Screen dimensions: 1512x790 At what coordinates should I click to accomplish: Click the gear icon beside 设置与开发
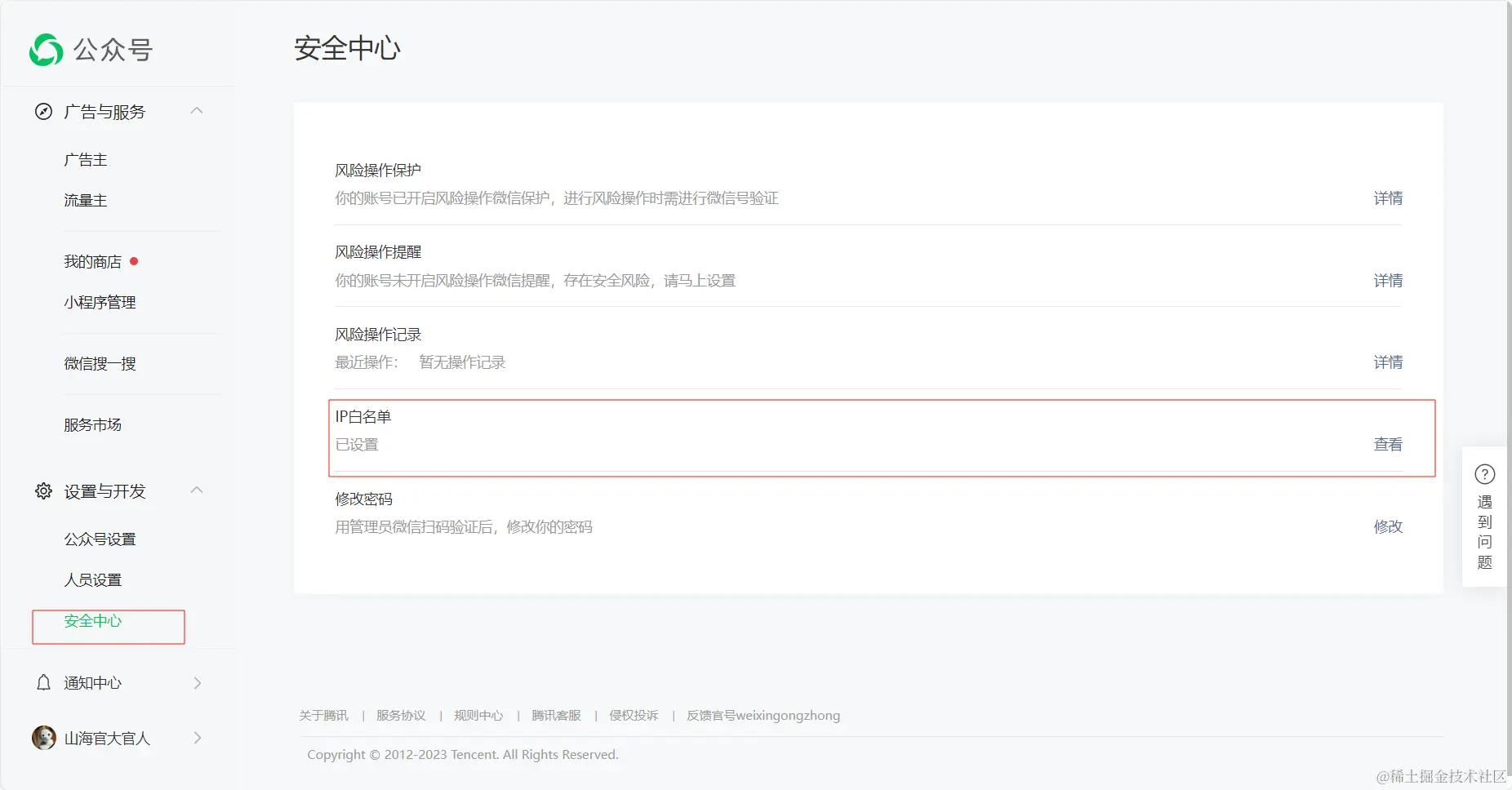[44, 490]
